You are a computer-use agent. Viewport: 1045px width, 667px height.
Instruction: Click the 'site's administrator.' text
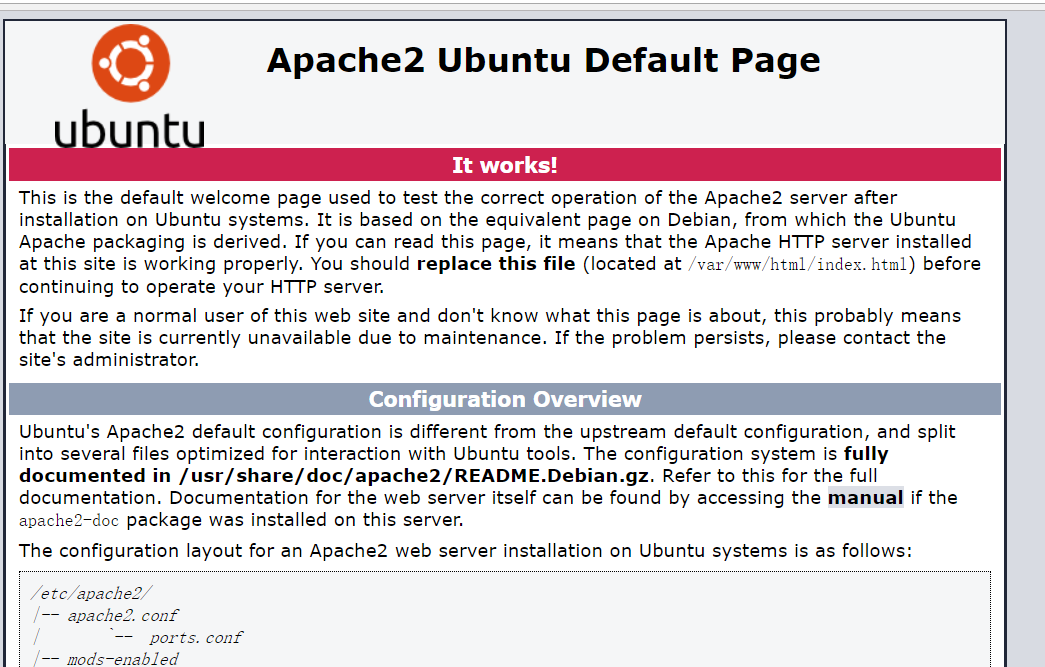point(109,360)
